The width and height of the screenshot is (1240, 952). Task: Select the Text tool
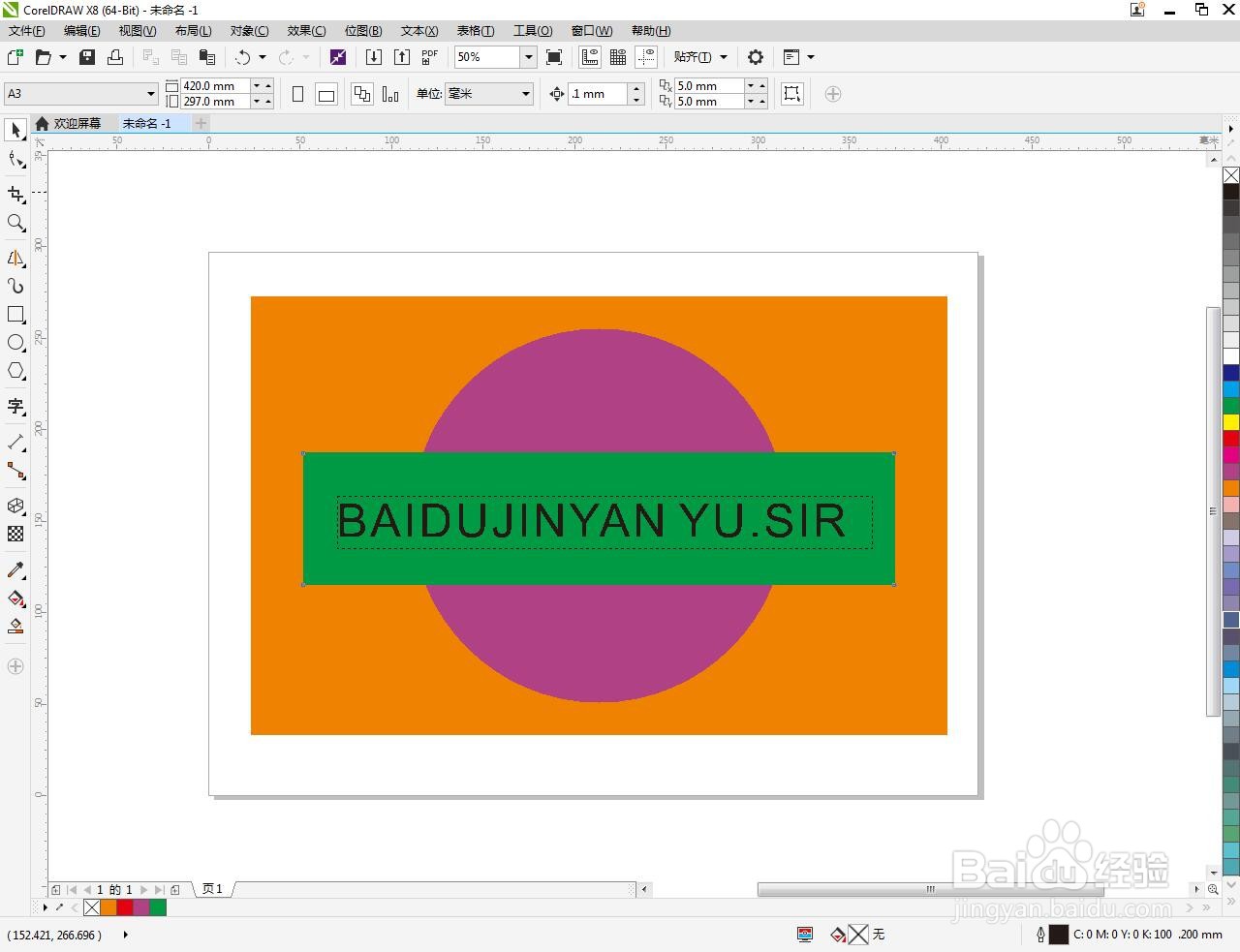pyautogui.click(x=15, y=407)
